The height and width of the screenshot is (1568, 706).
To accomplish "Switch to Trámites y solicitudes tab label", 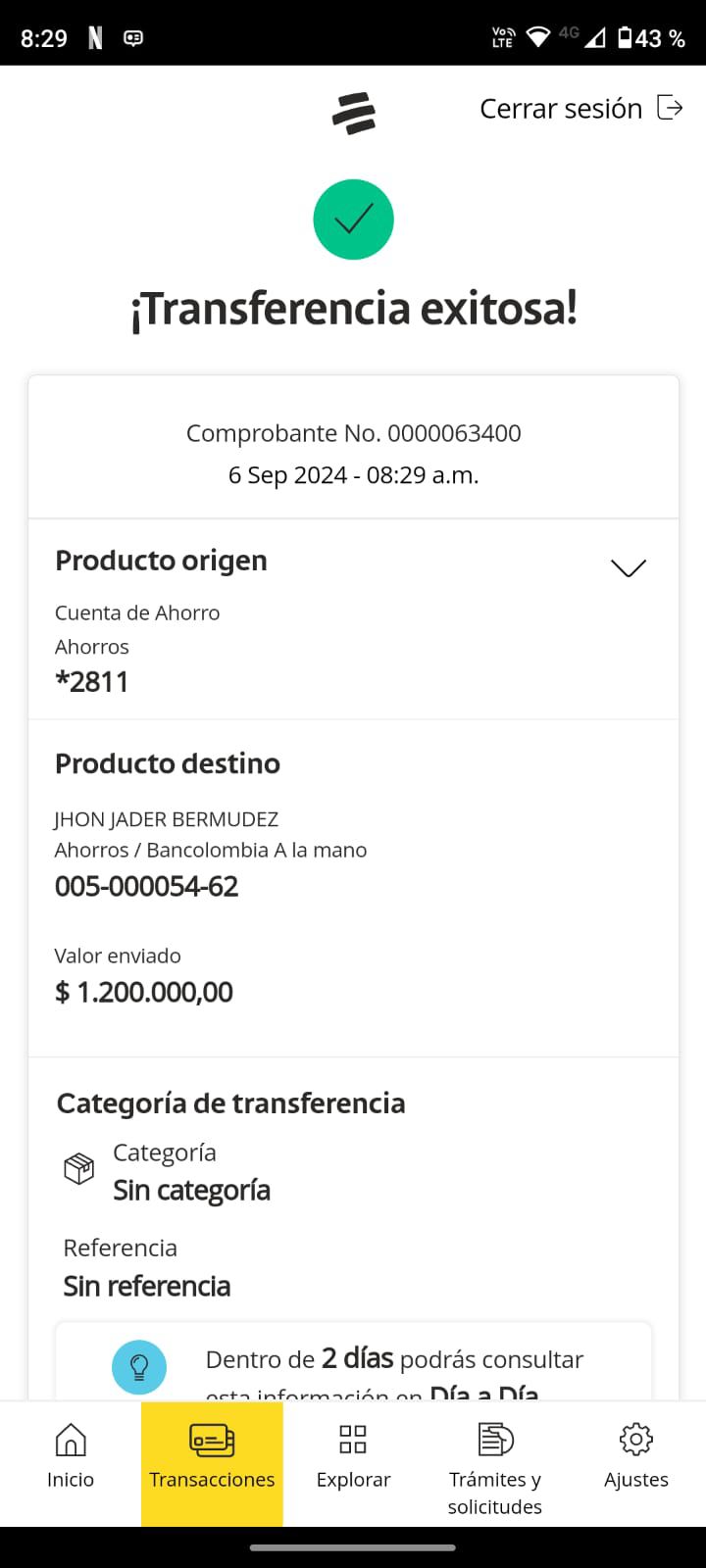I will tap(495, 1493).
